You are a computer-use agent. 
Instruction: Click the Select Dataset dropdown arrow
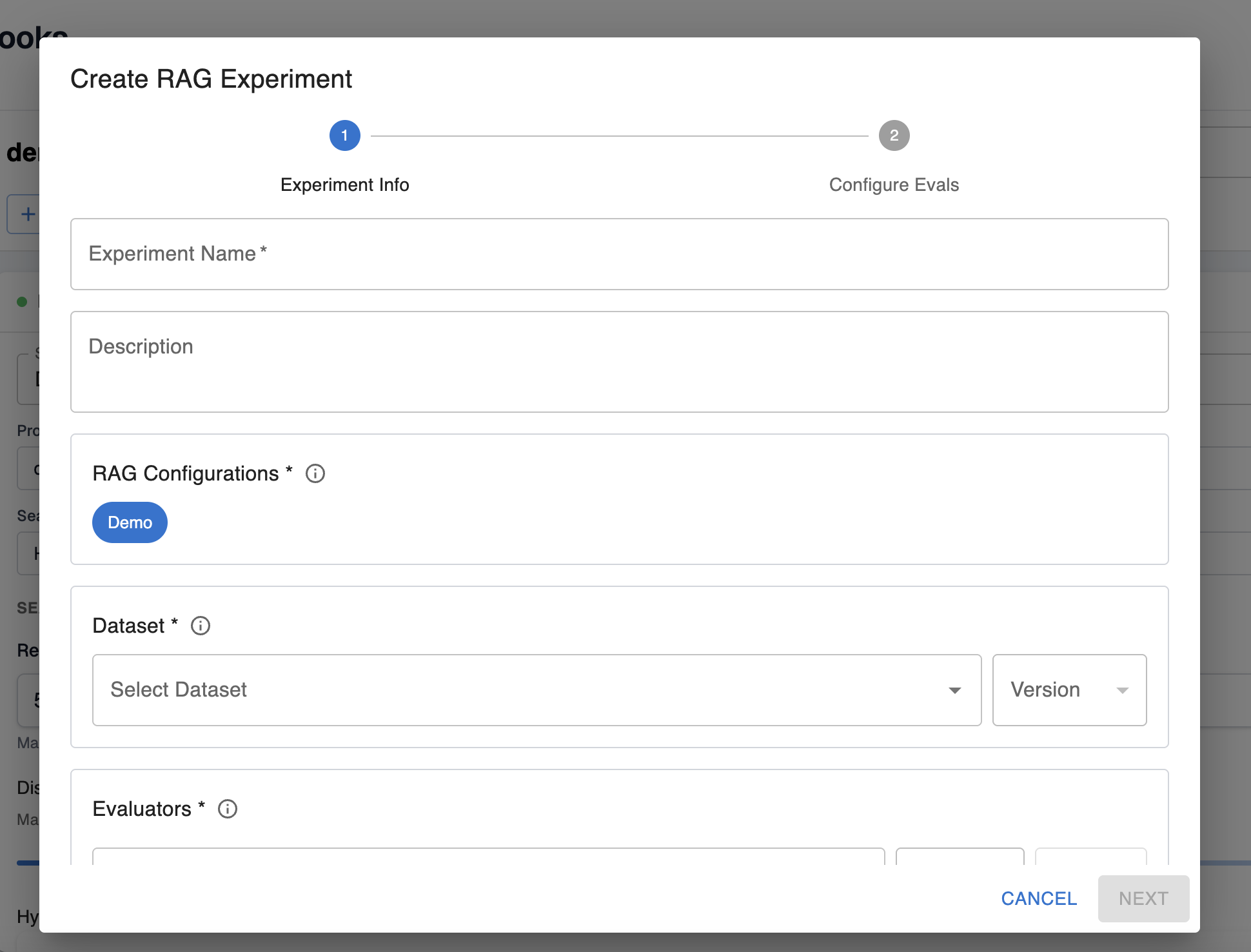(x=955, y=690)
